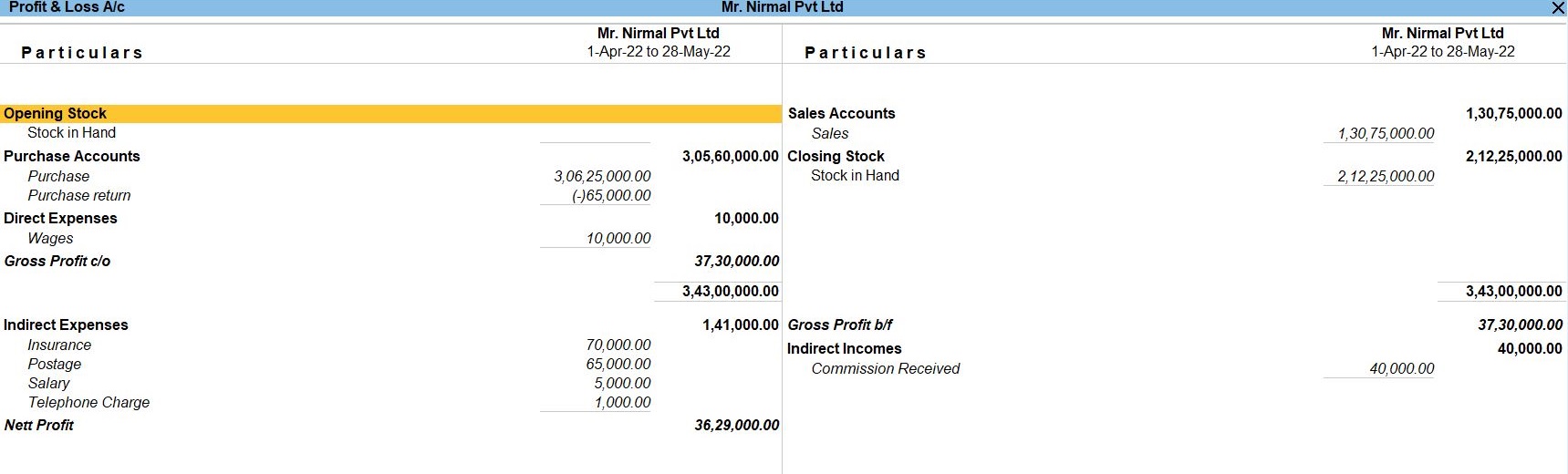Open the Postage ledger entry
The height and width of the screenshot is (474, 1568).
click(x=55, y=365)
